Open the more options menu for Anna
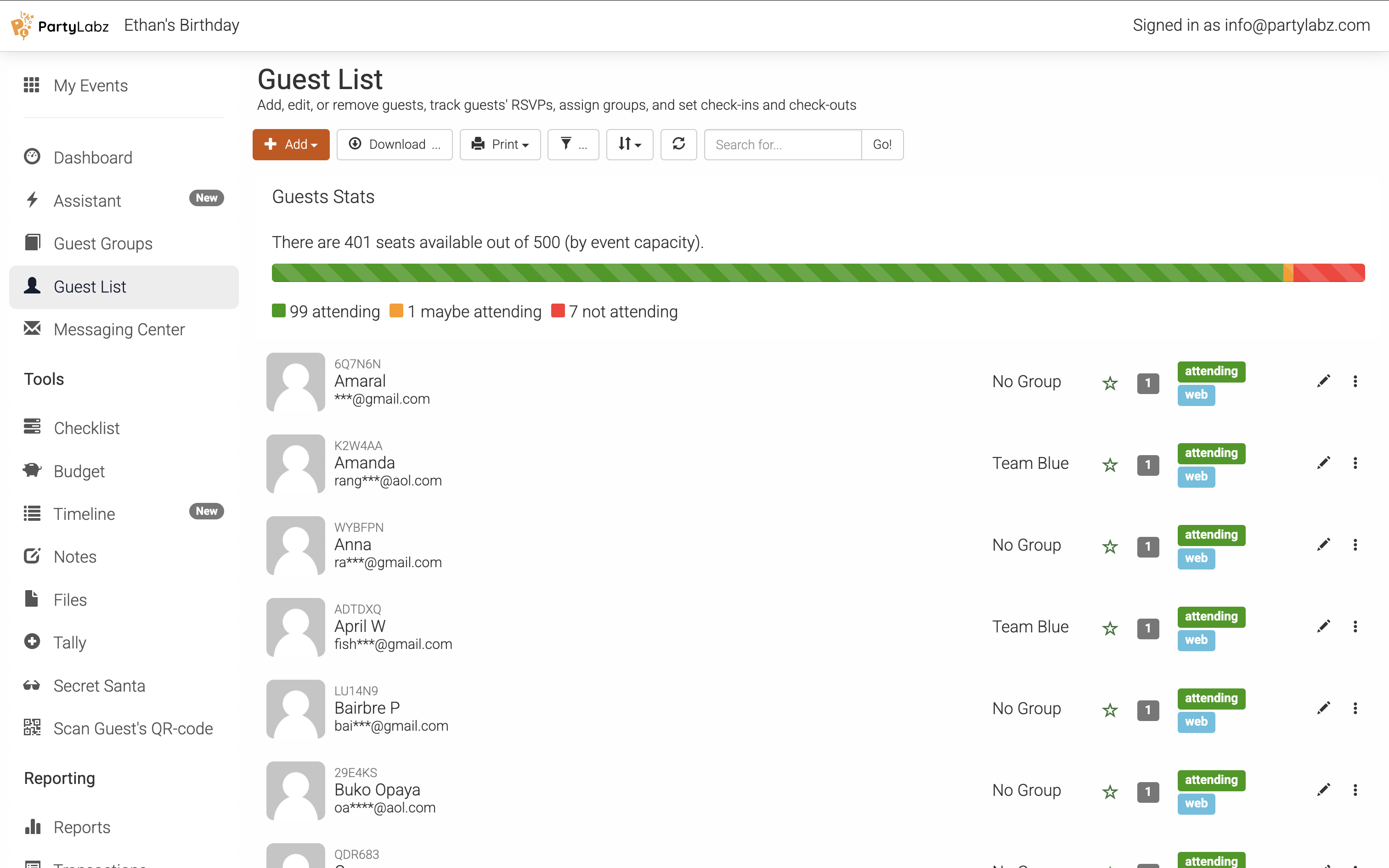This screenshot has width=1389, height=868. click(x=1355, y=545)
